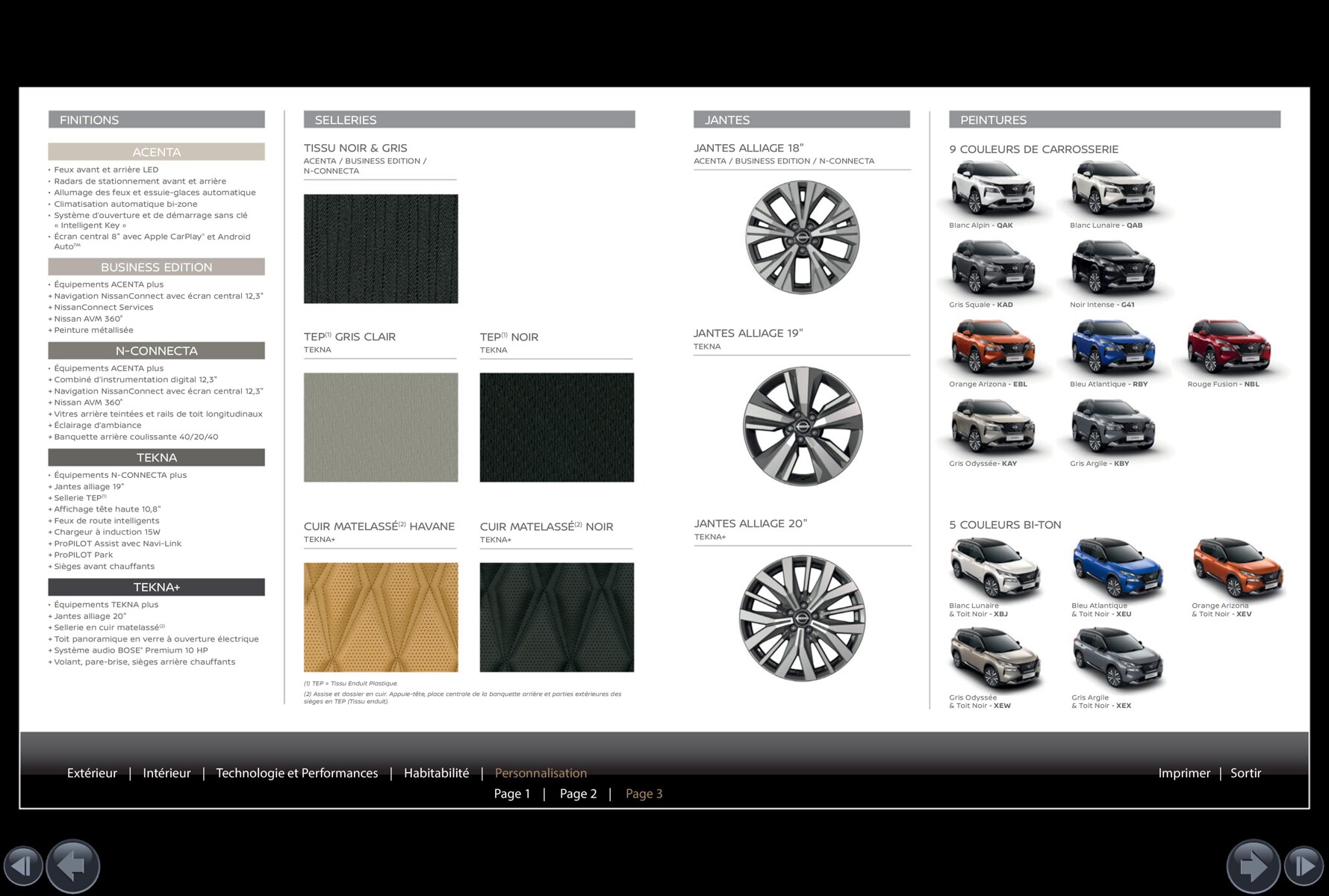Click the SELLERIES section header

[470, 119]
